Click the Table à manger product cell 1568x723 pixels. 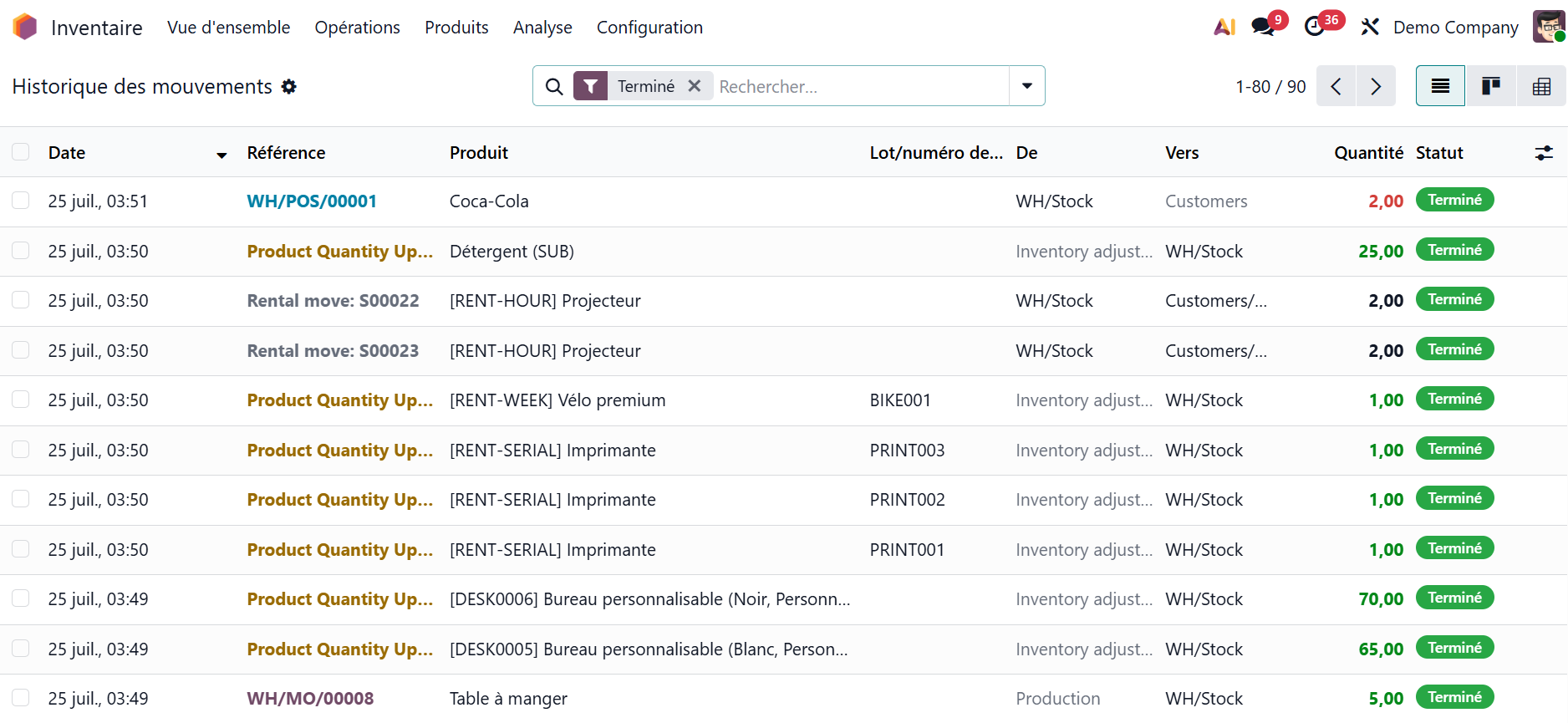508,699
